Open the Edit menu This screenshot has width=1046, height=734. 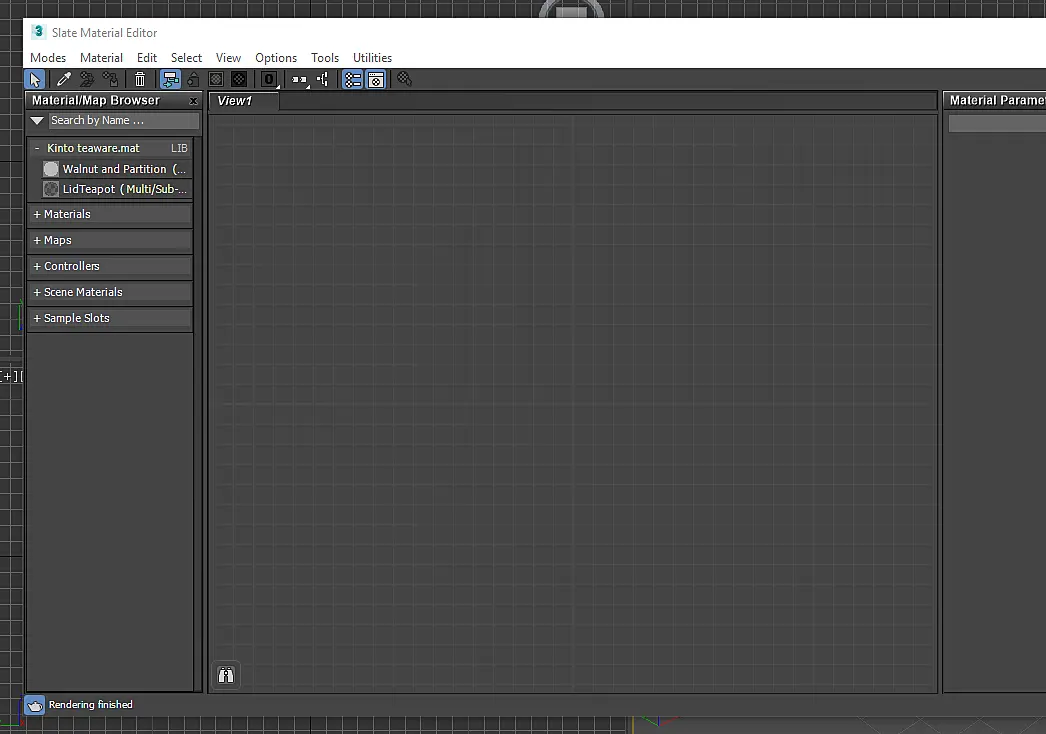[x=147, y=58]
